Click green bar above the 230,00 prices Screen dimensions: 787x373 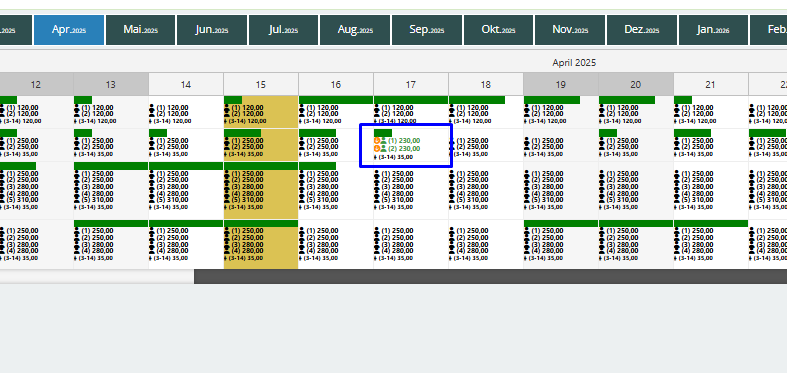tap(383, 133)
